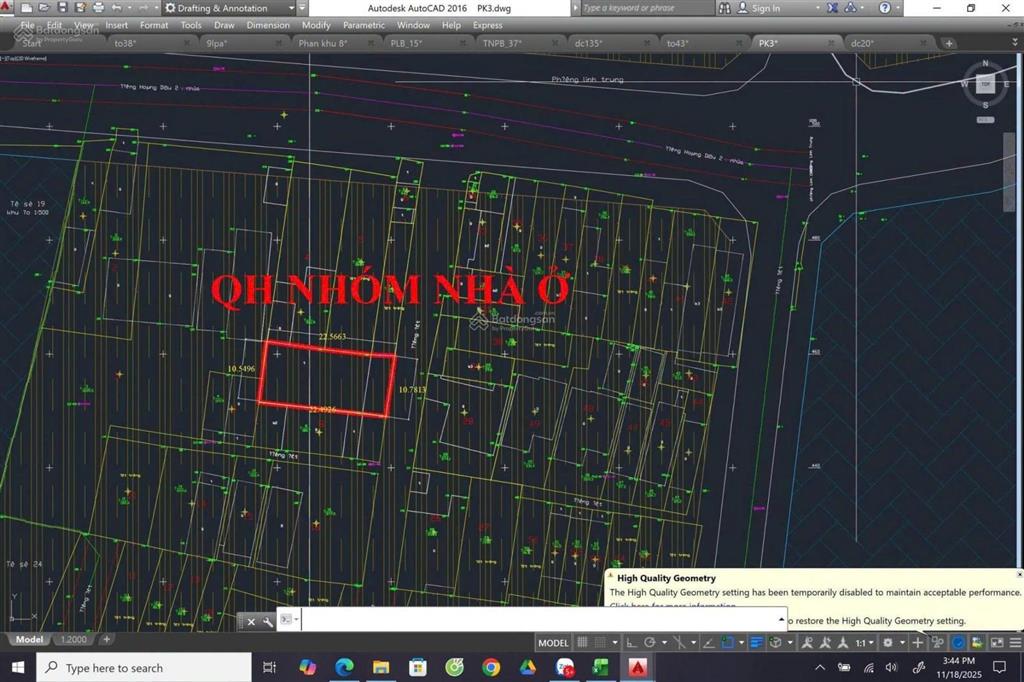Expand recent commands arrow in command line
This screenshot has width=1024, height=682.
[781, 619]
